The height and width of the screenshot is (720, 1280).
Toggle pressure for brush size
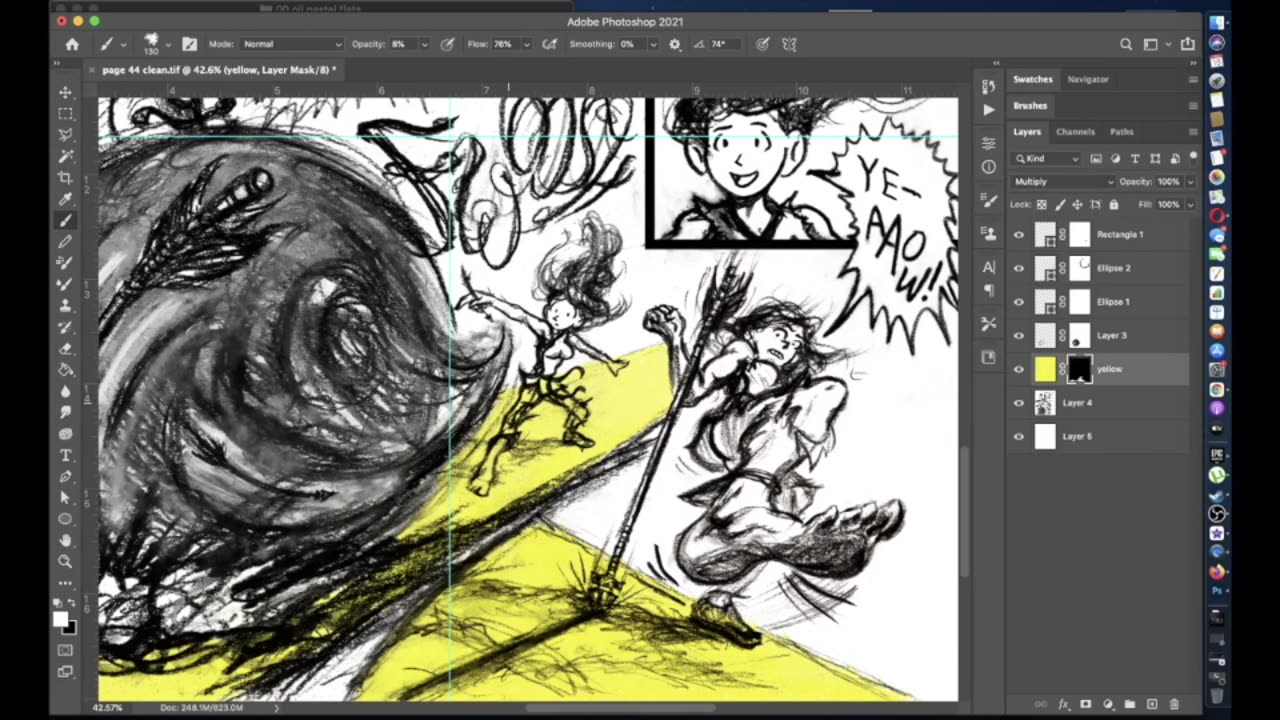(x=763, y=44)
